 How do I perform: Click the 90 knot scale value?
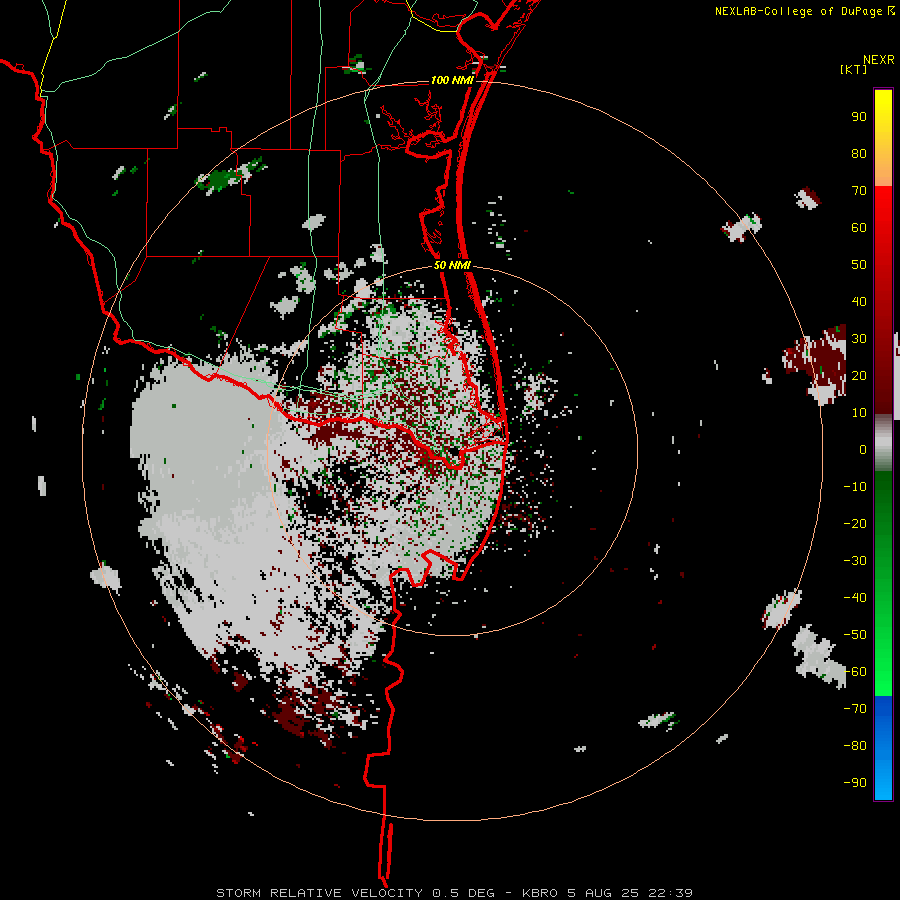859,117
